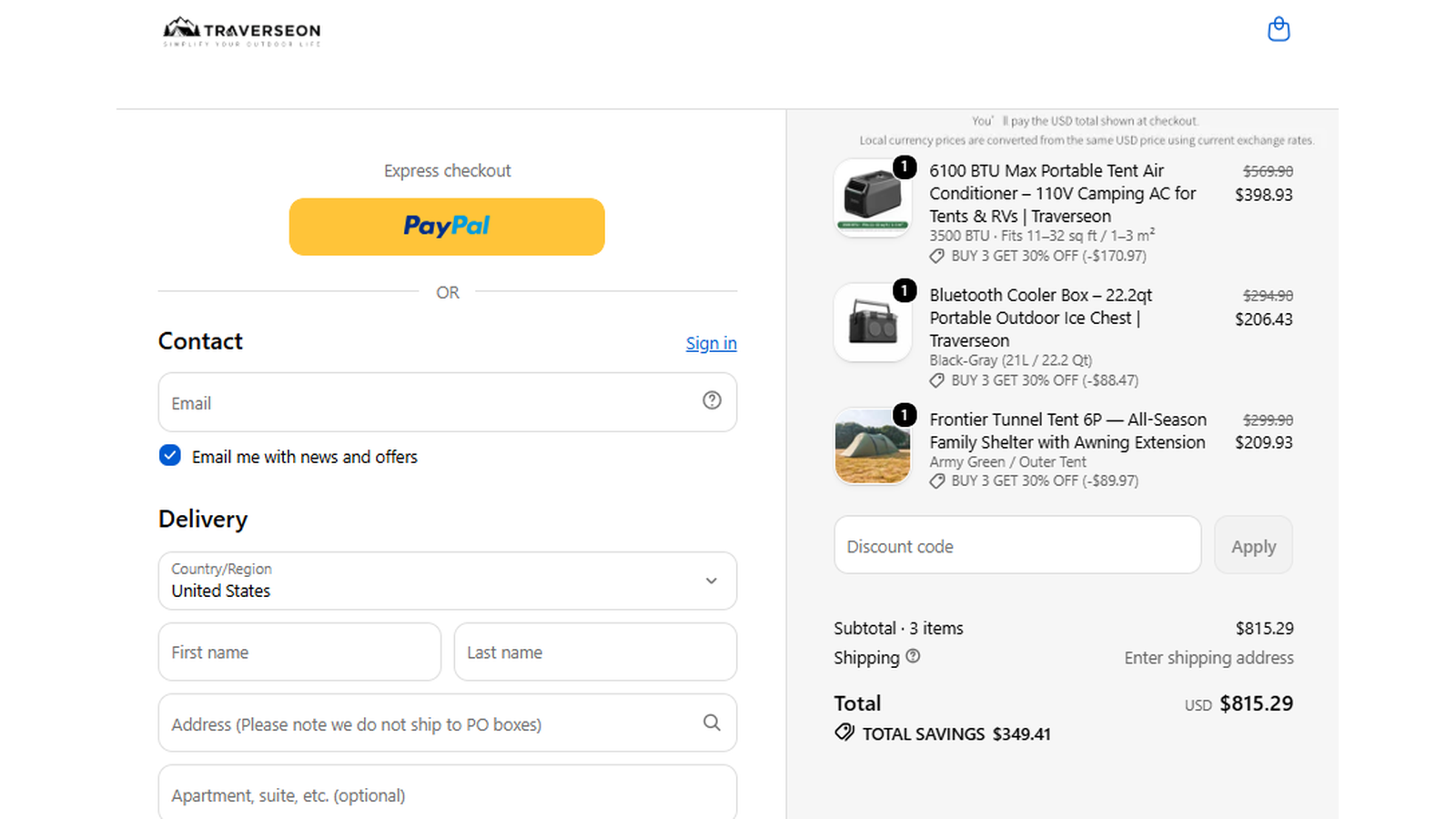Click the struck-through price $299.90
Screen dimensions: 1456x819
tap(1268, 420)
